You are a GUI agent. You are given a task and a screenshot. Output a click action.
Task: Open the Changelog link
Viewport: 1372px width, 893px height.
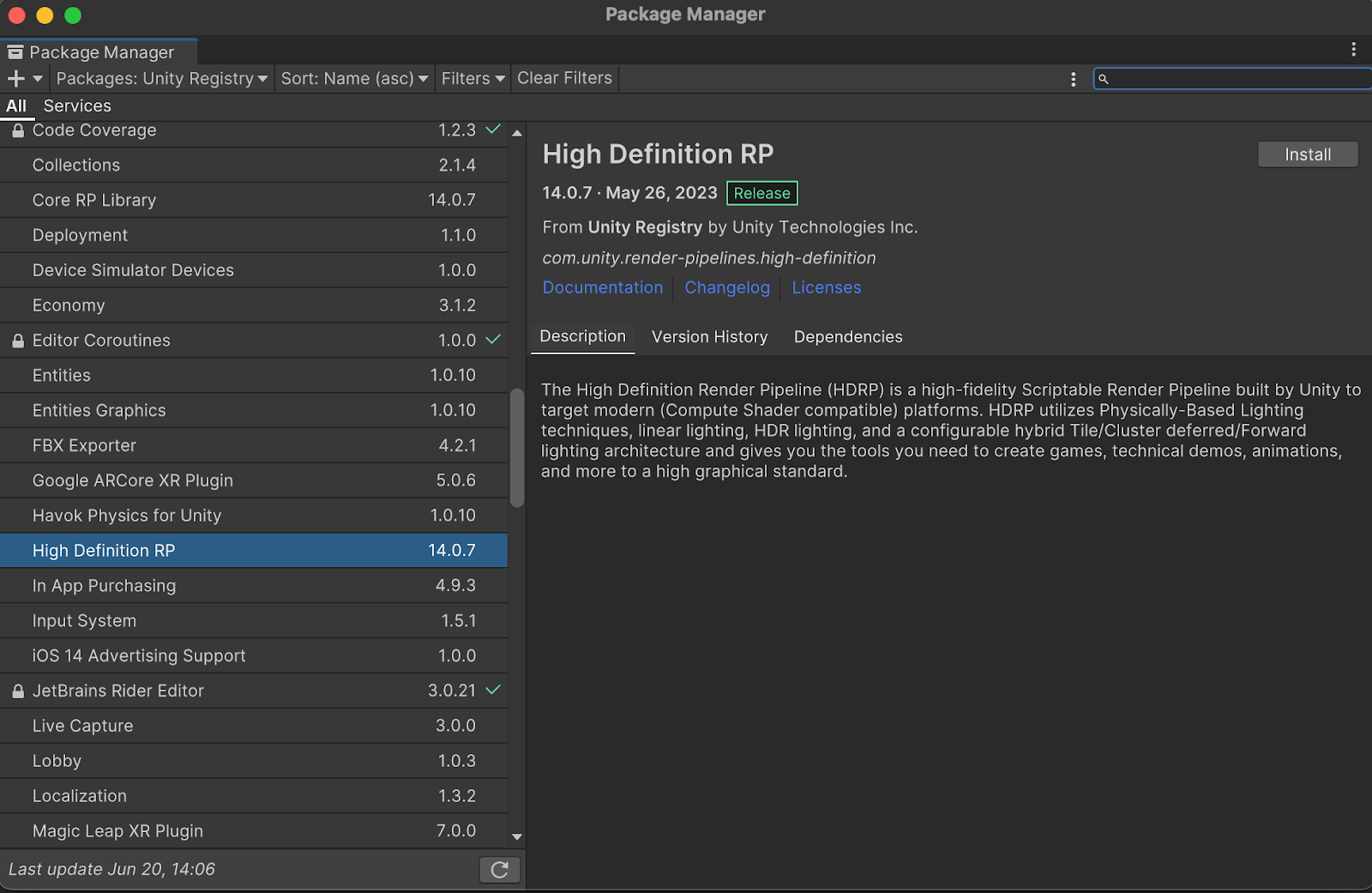coord(727,288)
